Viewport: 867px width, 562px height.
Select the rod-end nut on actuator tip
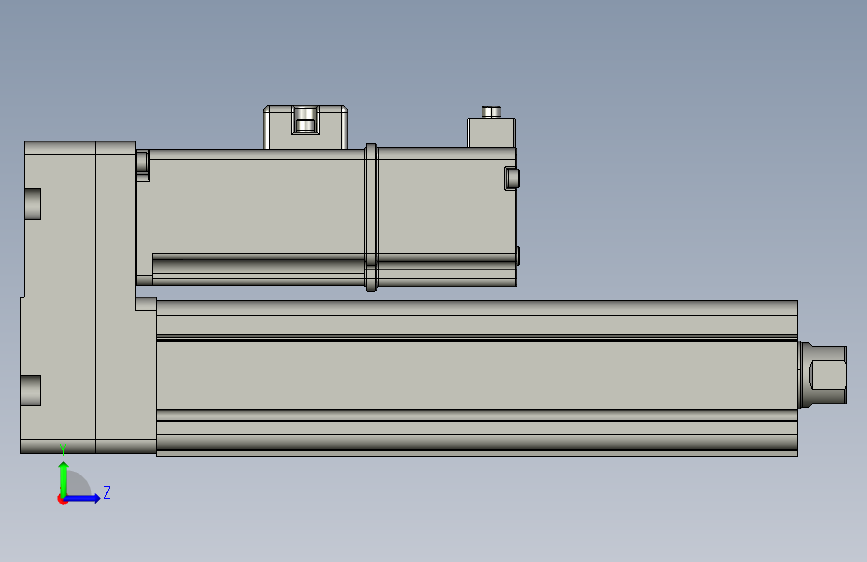[x=823, y=374]
